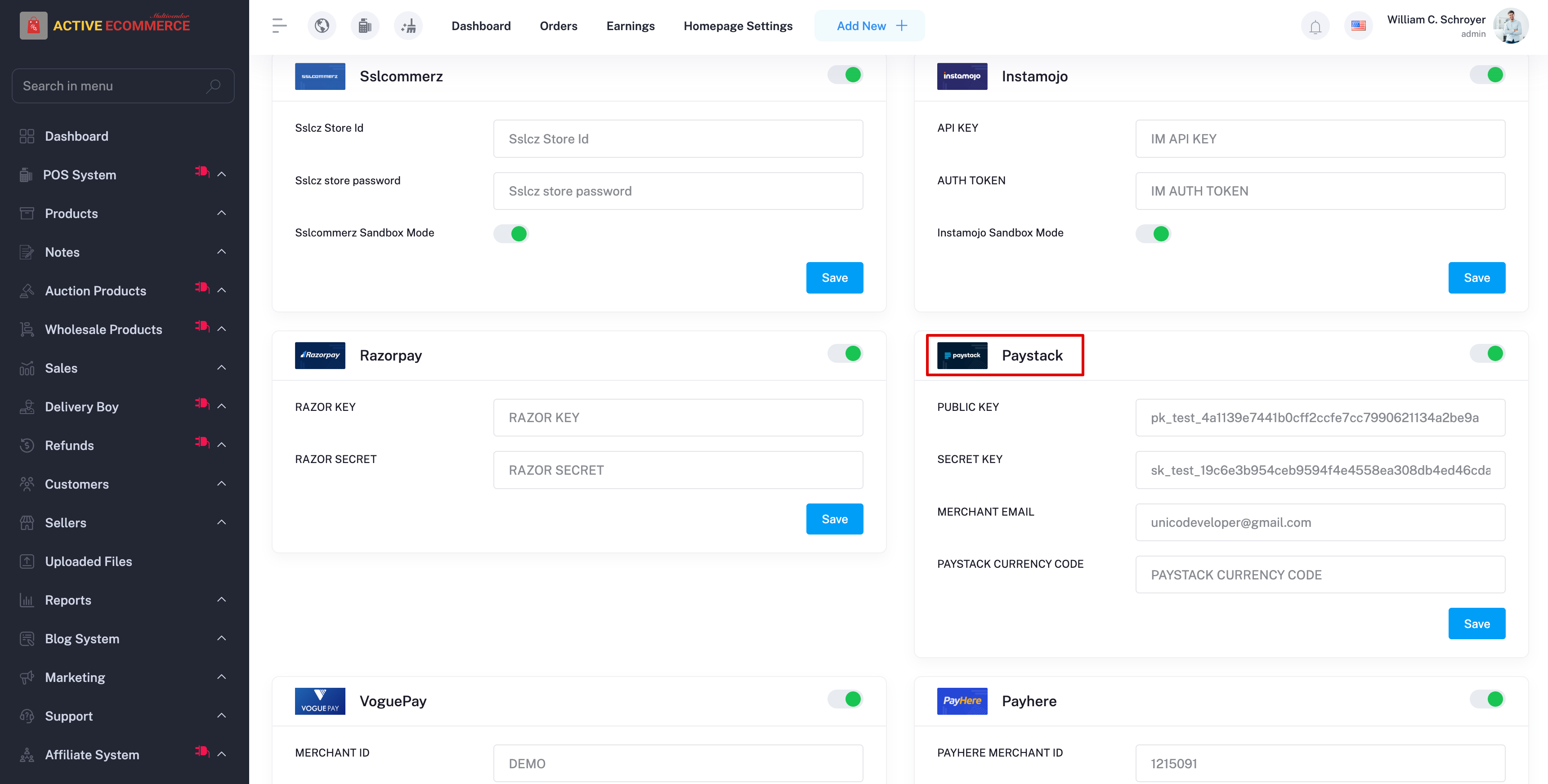Click the clear cache broom icon
Viewport: 1548px width, 784px height.
pyautogui.click(x=409, y=26)
